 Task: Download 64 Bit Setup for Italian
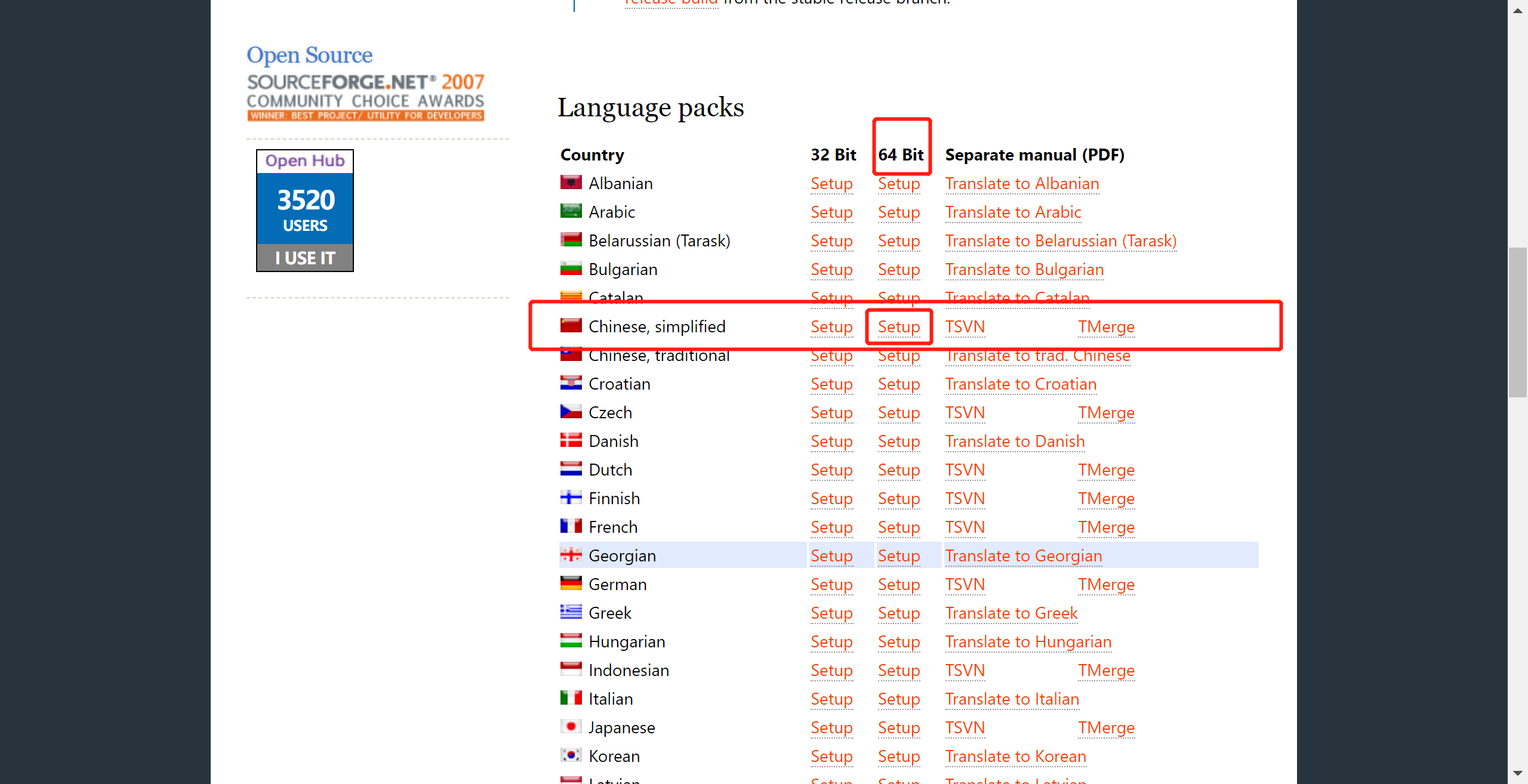pyautogui.click(x=899, y=699)
